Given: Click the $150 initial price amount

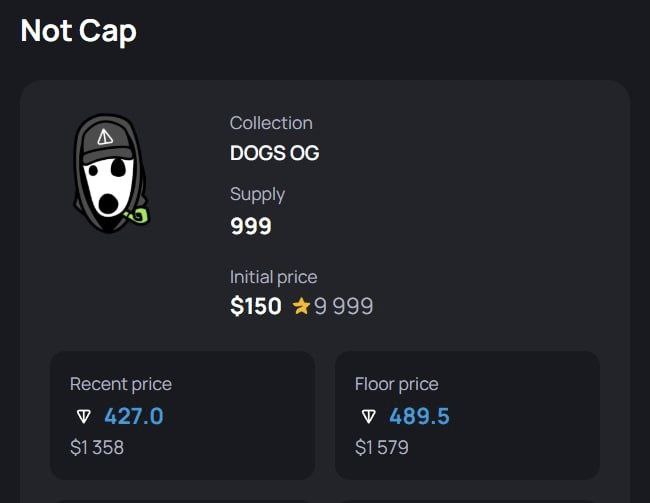Looking at the screenshot, I should 256,306.
